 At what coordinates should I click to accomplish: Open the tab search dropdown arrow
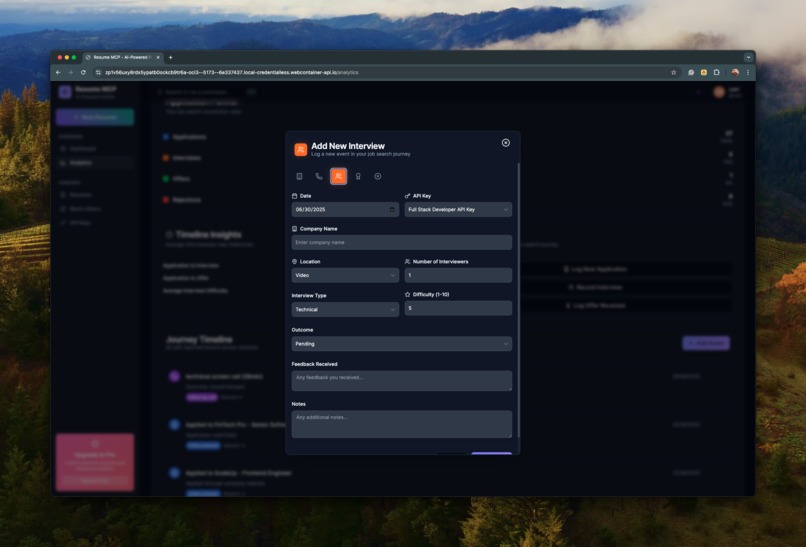(x=748, y=58)
